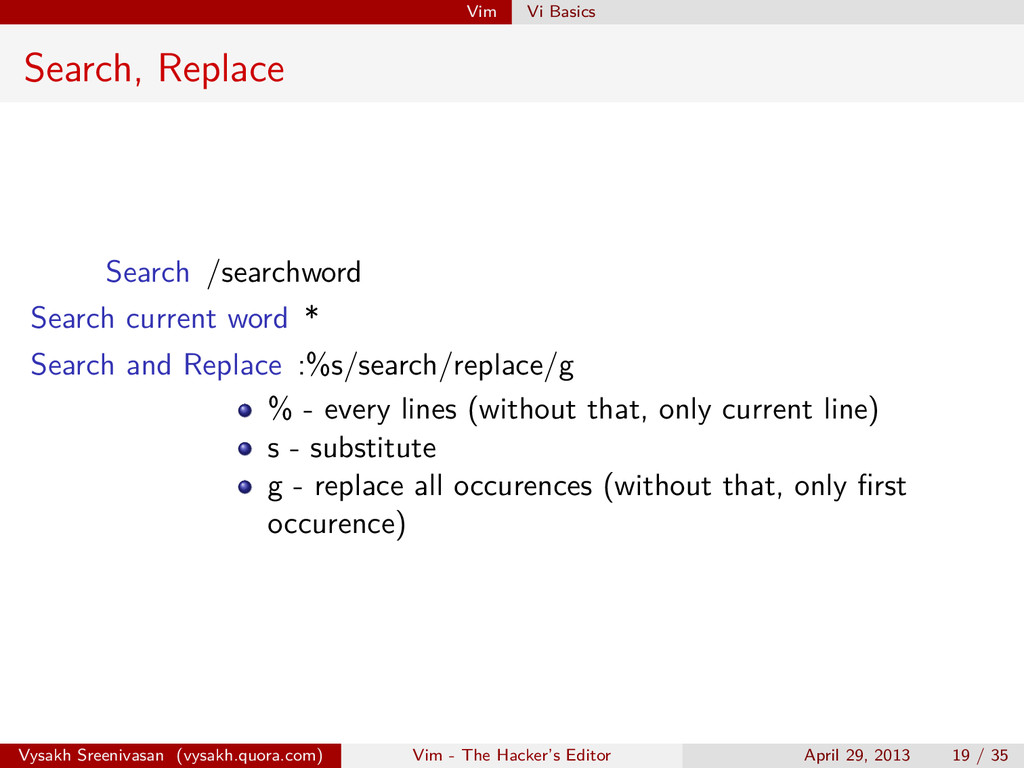The height and width of the screenshot is (768, 1024).
Task: Open the Vi Basics subsection in header
Action: coord(561,12)
